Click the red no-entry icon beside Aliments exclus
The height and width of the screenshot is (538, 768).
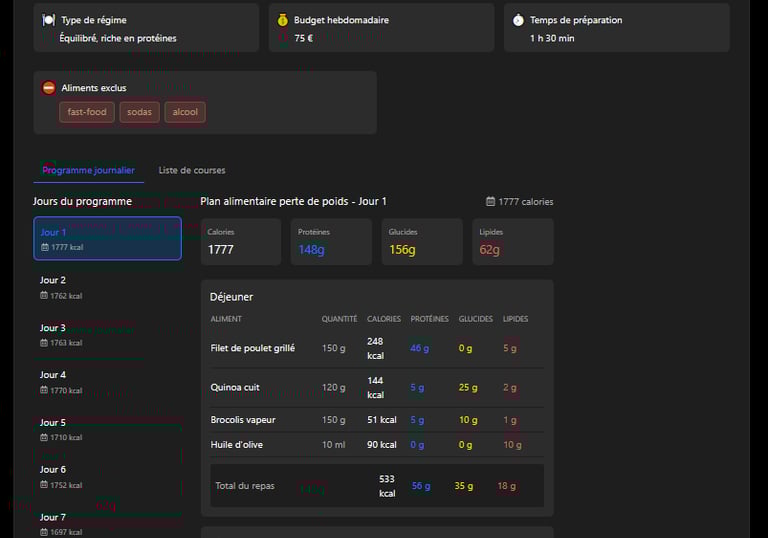(x=48, y=88)
